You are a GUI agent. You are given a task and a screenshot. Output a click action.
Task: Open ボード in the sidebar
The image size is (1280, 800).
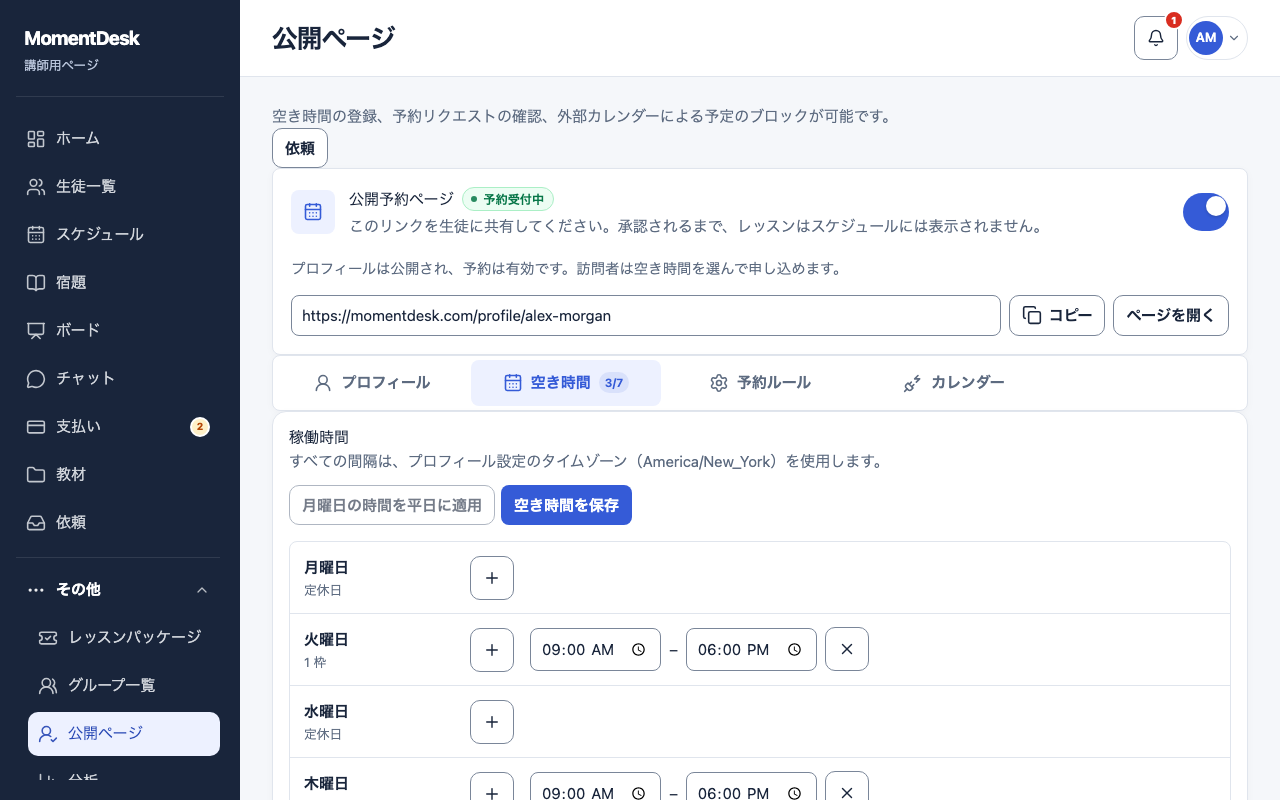[x=120, y=330]
